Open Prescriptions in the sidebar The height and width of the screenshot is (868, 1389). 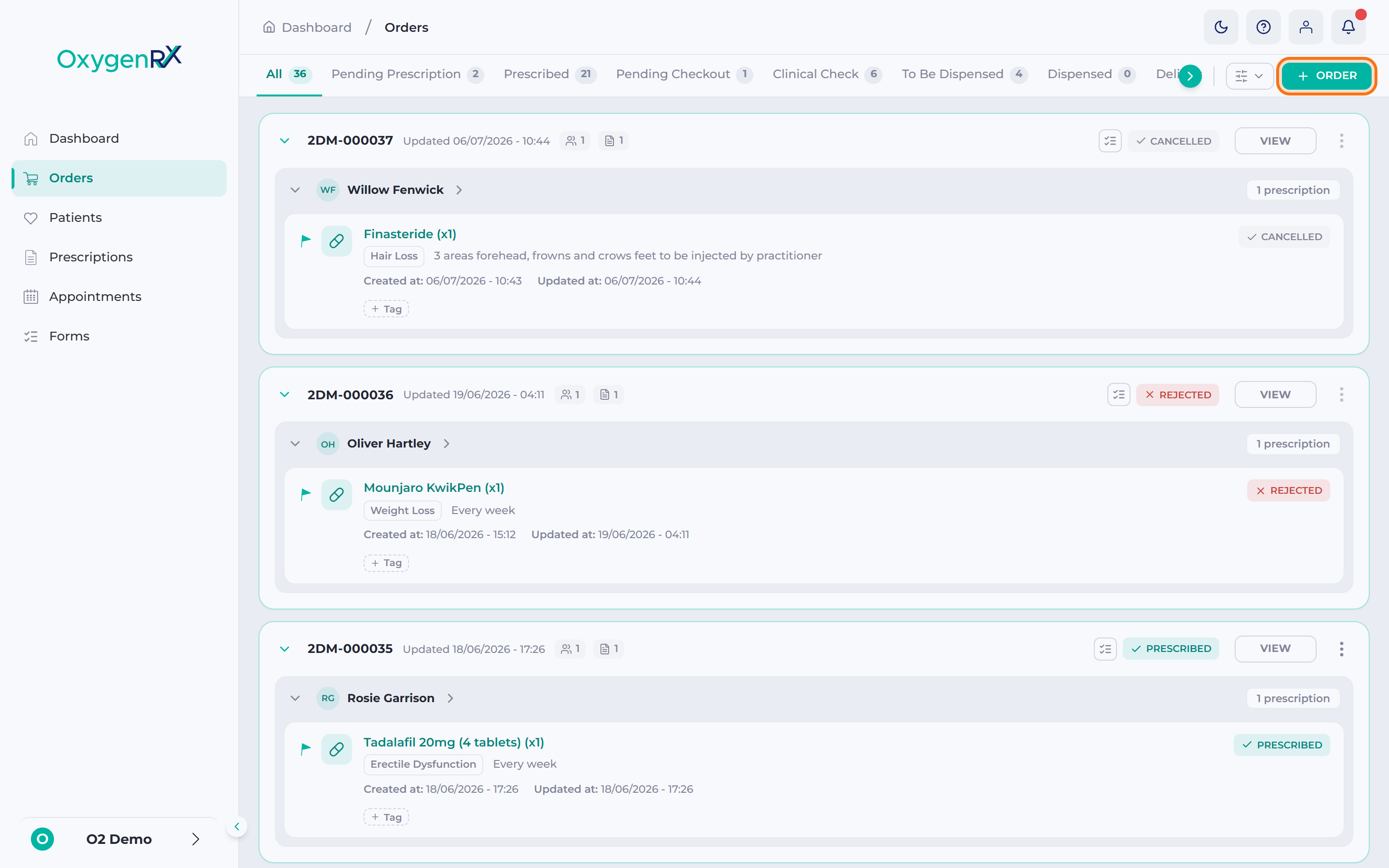tap(119, 257)
